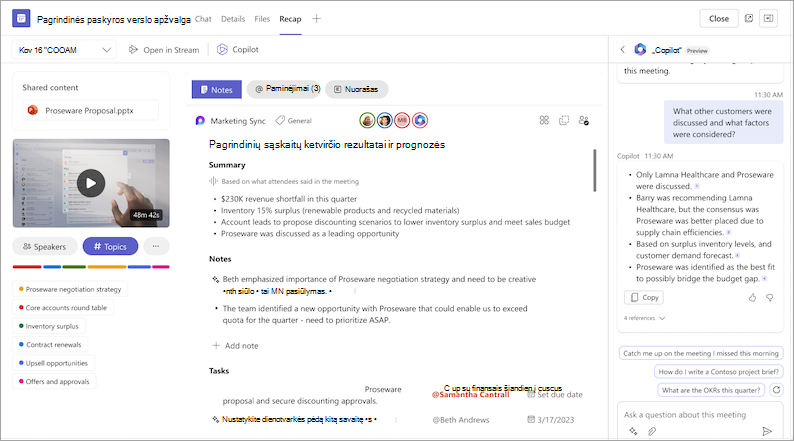Select Core accounts round table topic
Viewport: 794px width, 441px height.
[x=63, y=307]
